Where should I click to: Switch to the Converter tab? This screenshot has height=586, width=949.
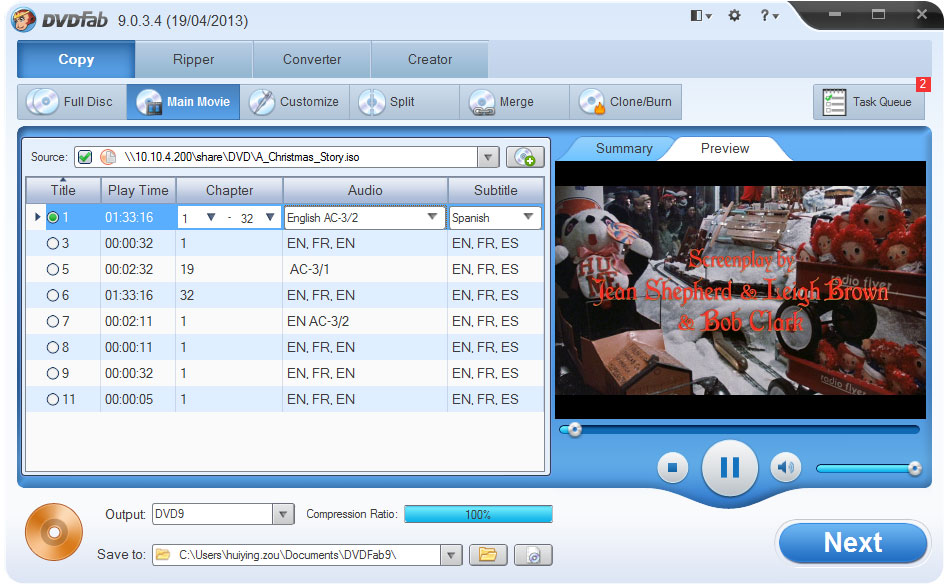click(x=312, y=59)
